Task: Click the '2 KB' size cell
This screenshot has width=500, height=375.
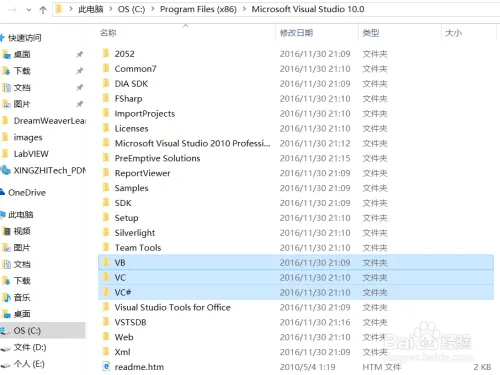Action: tap(482, 367)
